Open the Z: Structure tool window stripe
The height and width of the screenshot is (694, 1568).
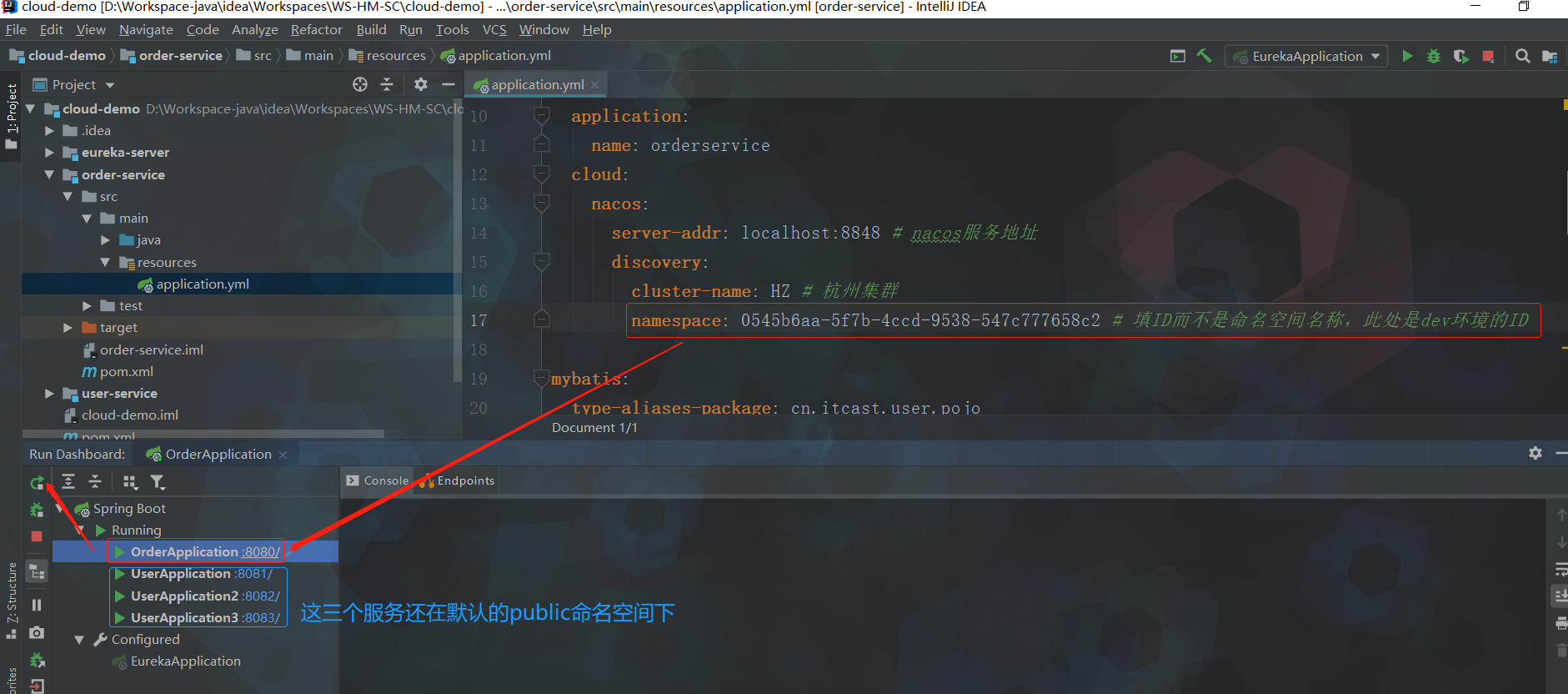tap(11, 599)
